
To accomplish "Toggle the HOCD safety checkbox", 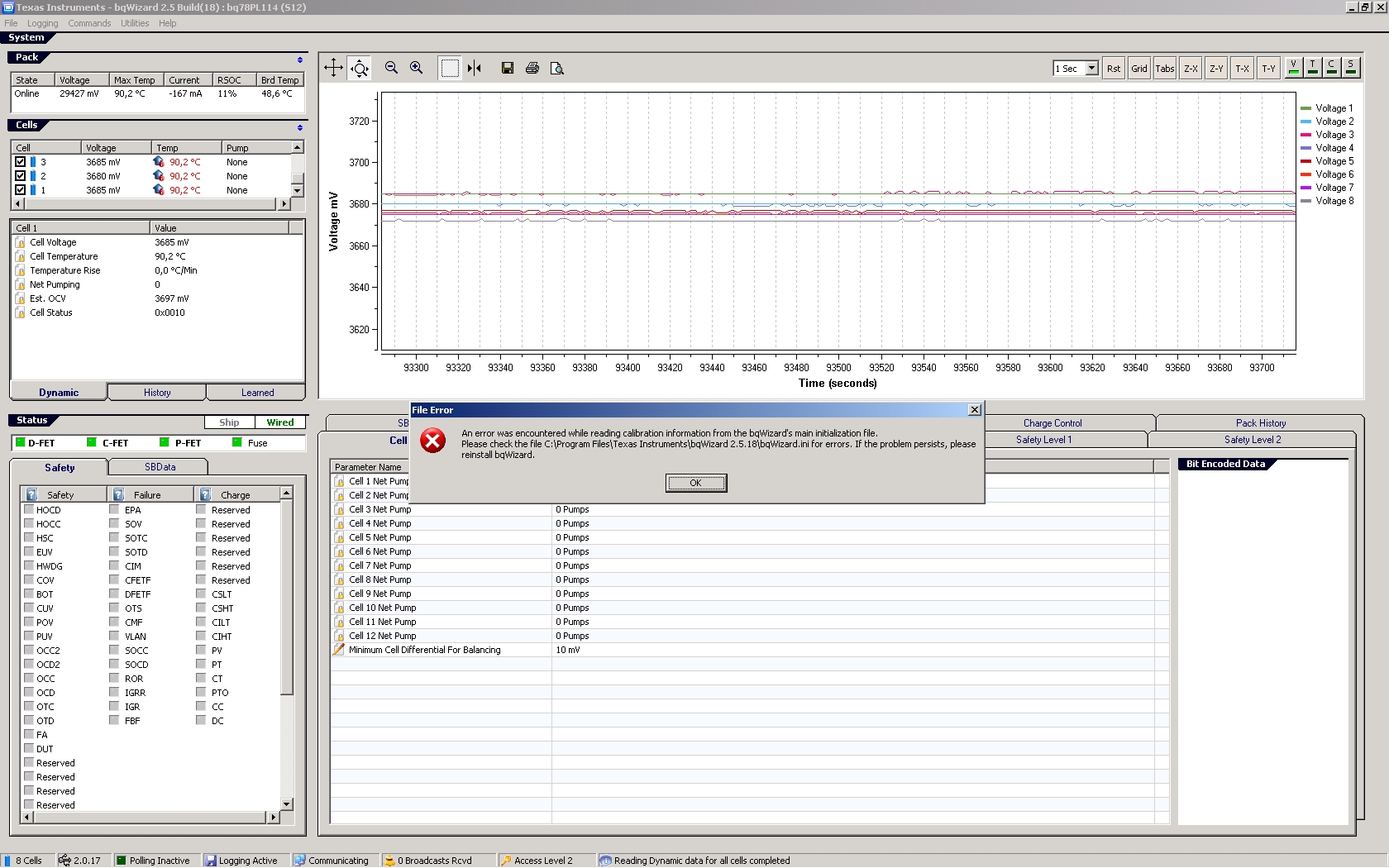I will (x=29, y=510).
